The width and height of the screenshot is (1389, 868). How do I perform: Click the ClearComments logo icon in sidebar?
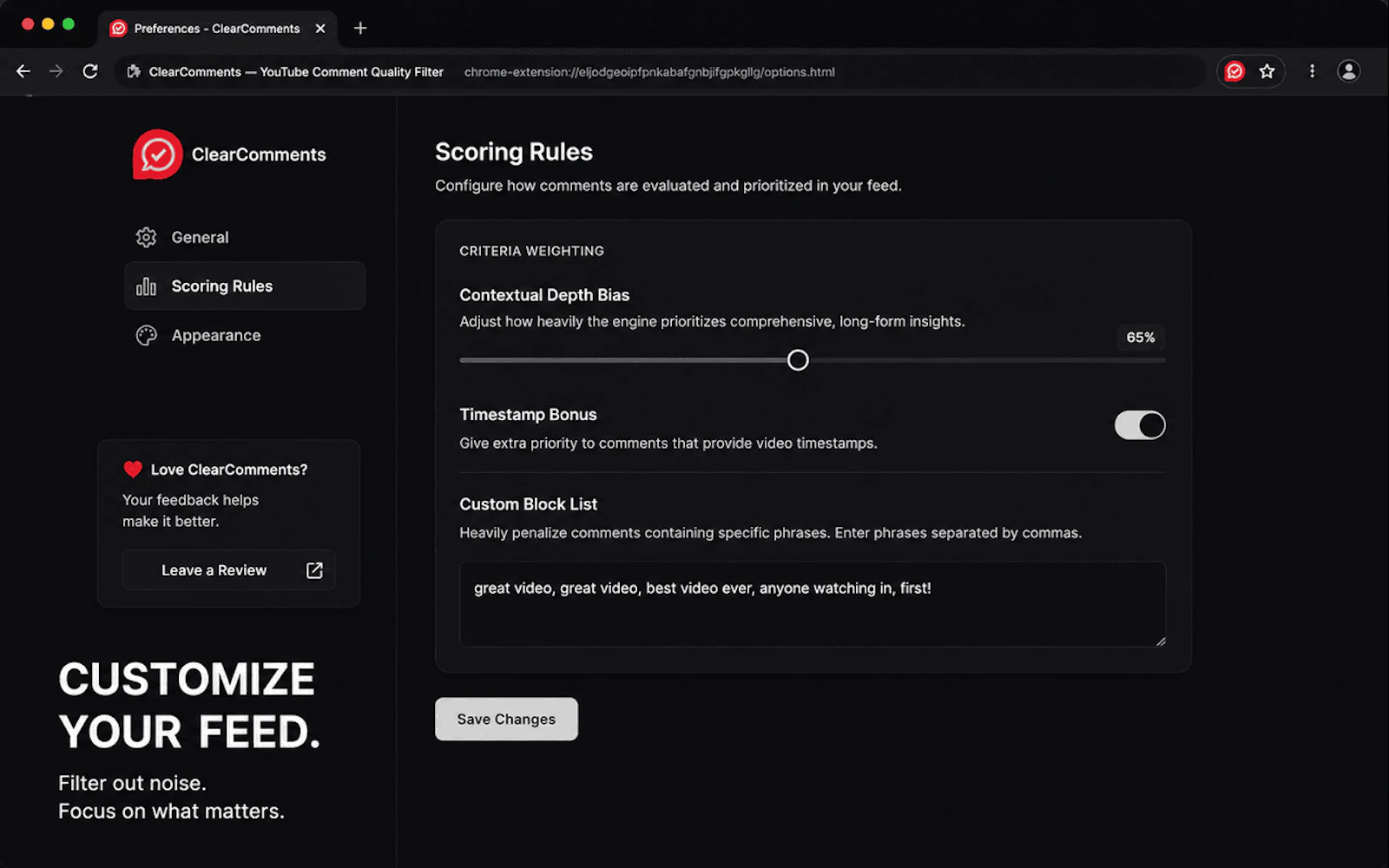tap(157, 155)
